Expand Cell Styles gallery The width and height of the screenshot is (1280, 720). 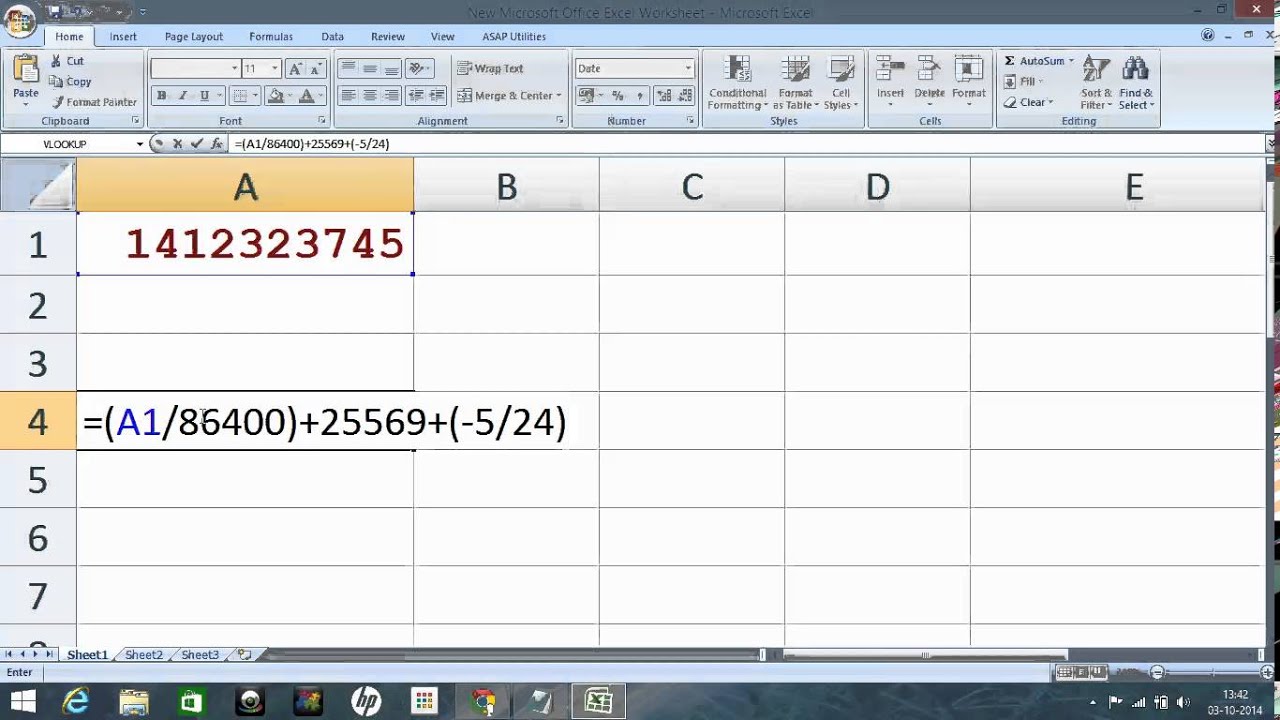(x=841, y=83)
